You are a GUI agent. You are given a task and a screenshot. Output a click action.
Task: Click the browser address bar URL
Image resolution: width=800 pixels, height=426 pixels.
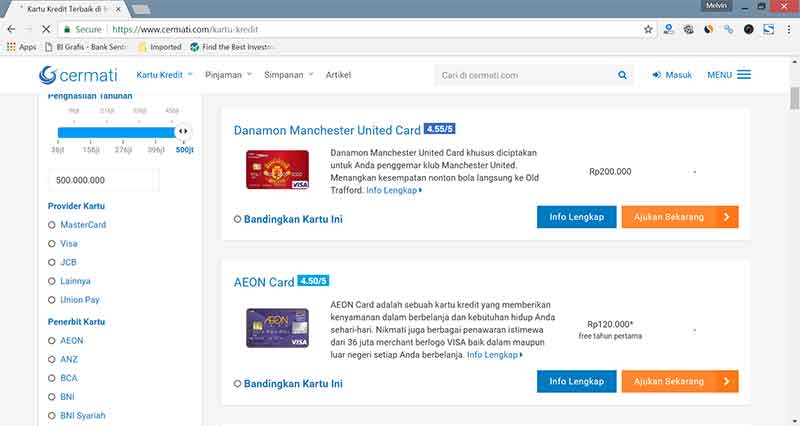coord(185,30)
